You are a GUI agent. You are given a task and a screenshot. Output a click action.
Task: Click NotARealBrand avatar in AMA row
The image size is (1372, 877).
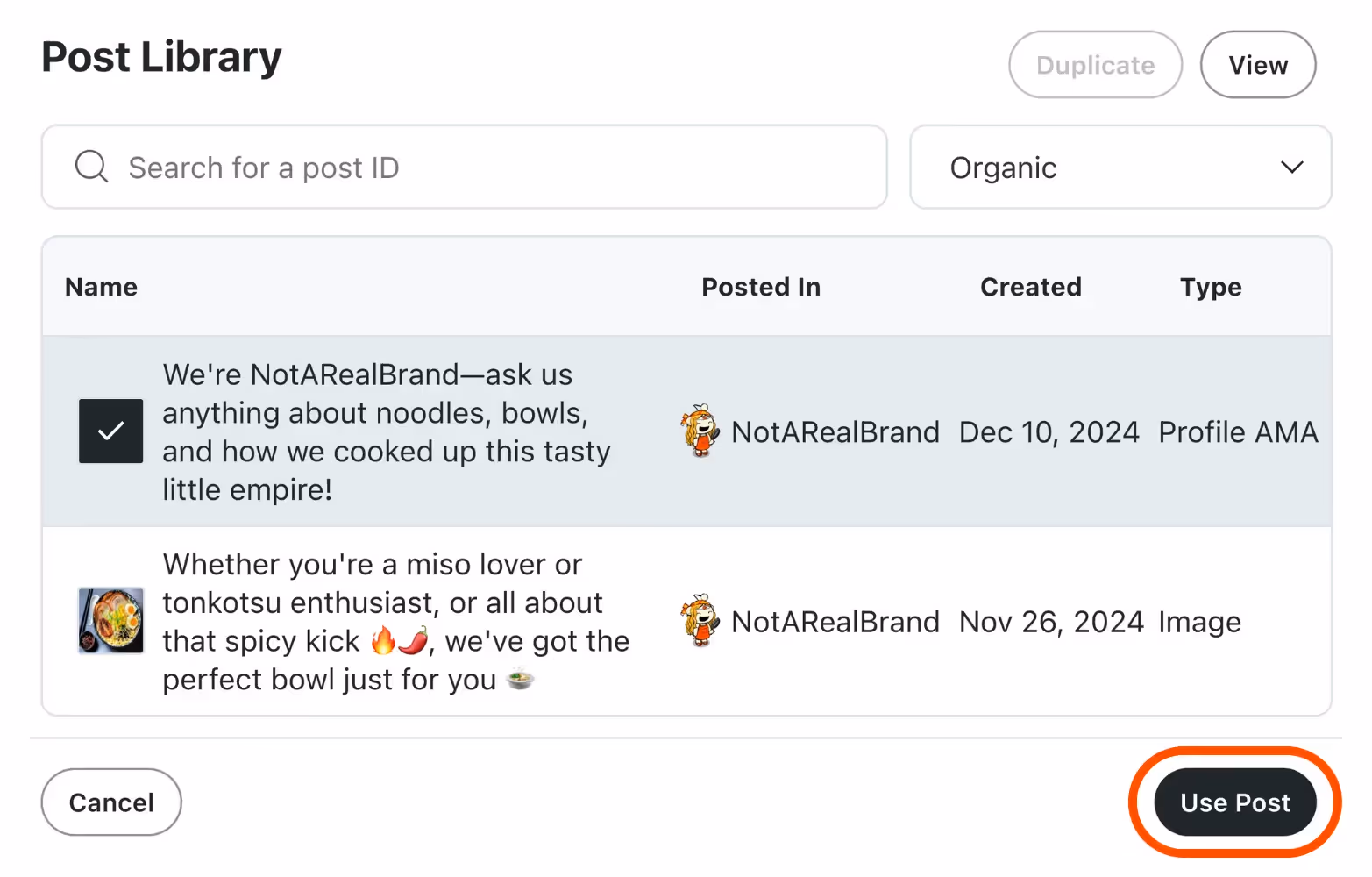pyautogui.click(x=700, y=431)
